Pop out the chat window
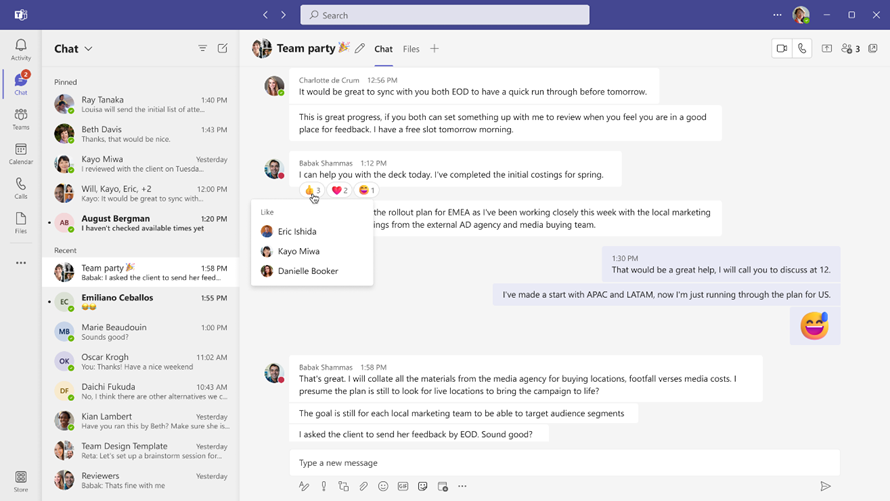The width and height of the screenshot is (890, 501). (x=873, y=49)
